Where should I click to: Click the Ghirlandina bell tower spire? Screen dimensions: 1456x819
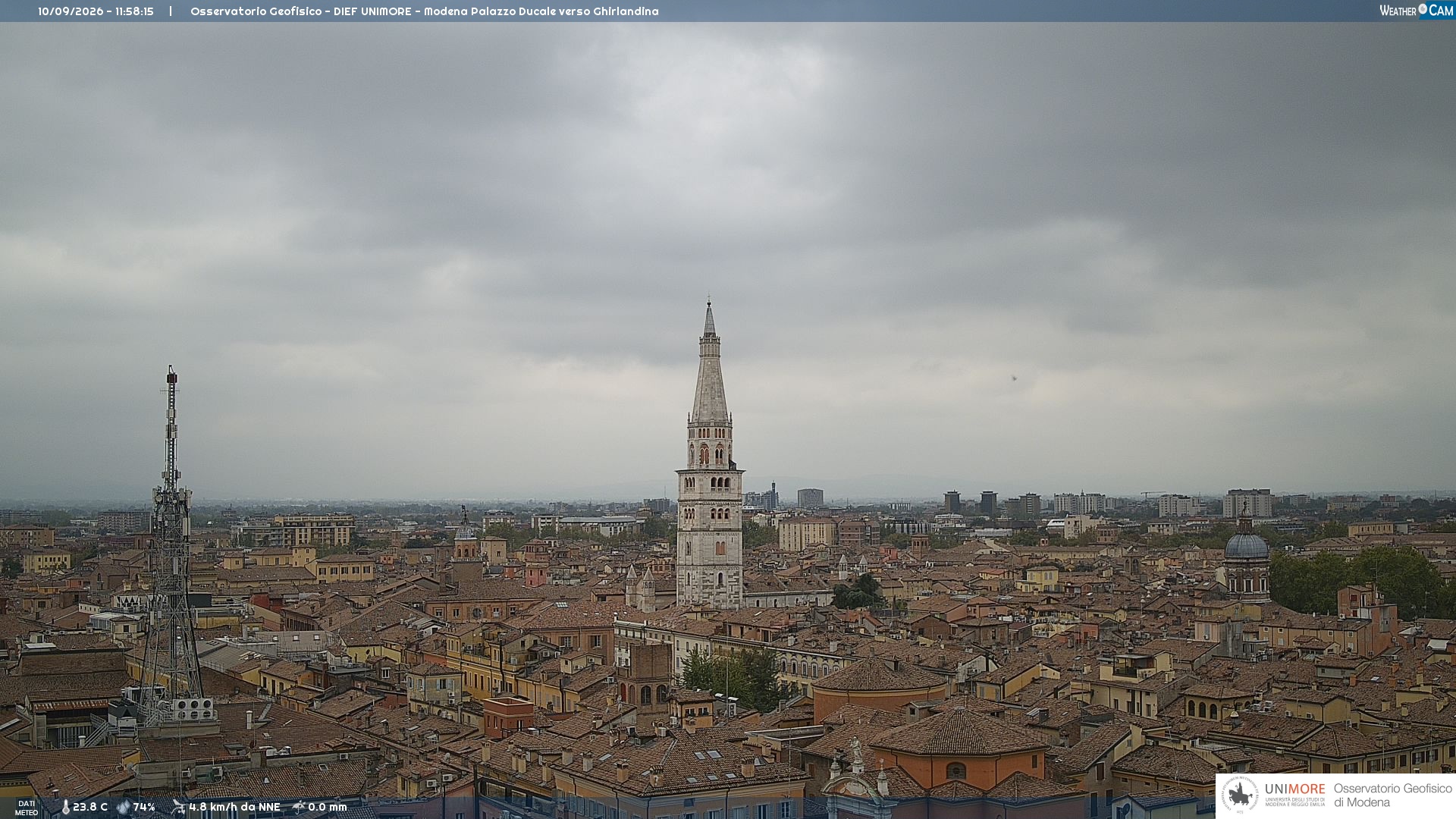pyautogui.click(x=710, y=364)
